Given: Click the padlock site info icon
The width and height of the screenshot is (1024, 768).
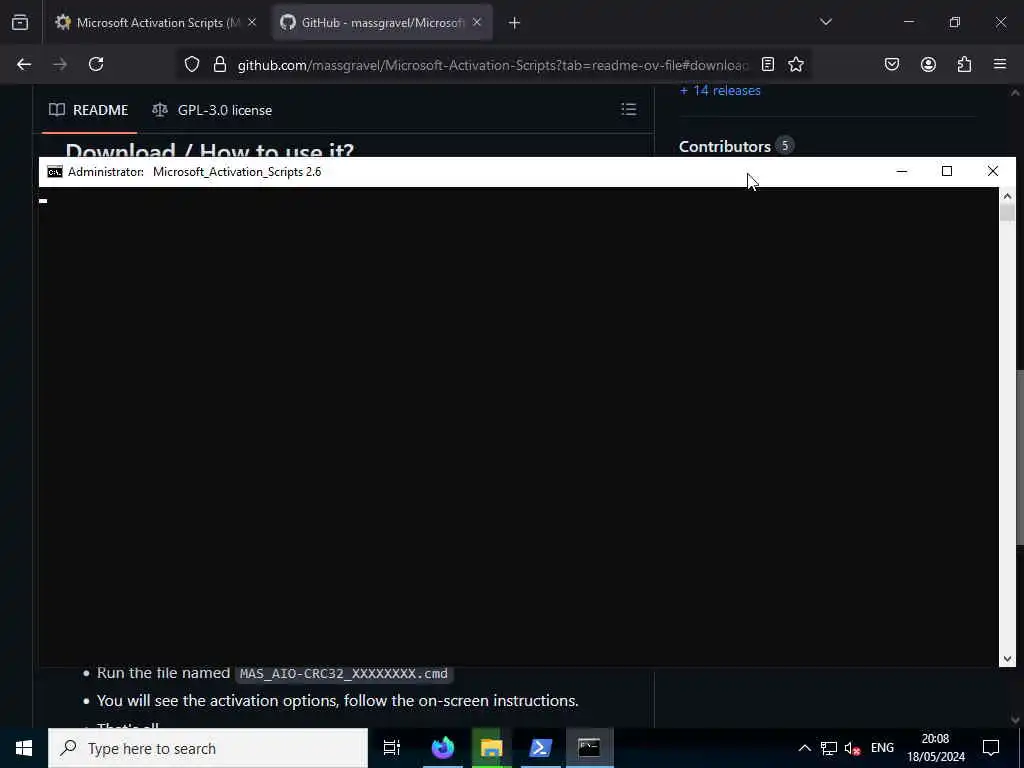Looking at the screenshot, I should click(x=220, y=64).
